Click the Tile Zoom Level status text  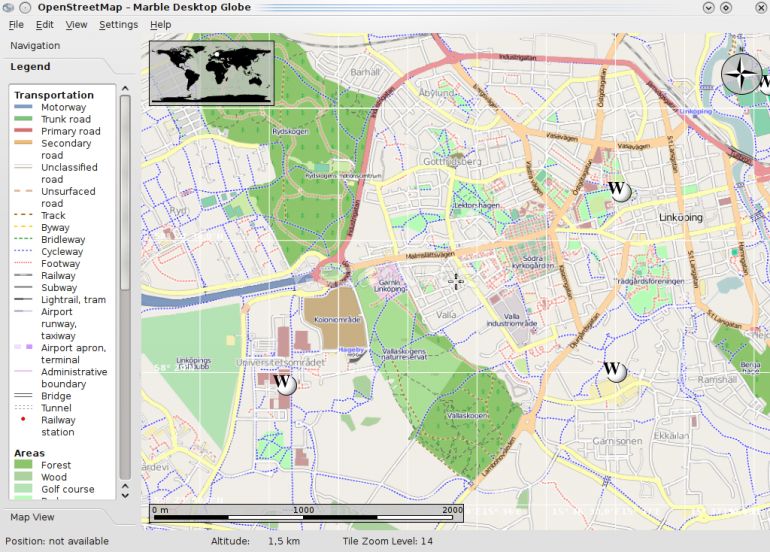click(387, 541)
